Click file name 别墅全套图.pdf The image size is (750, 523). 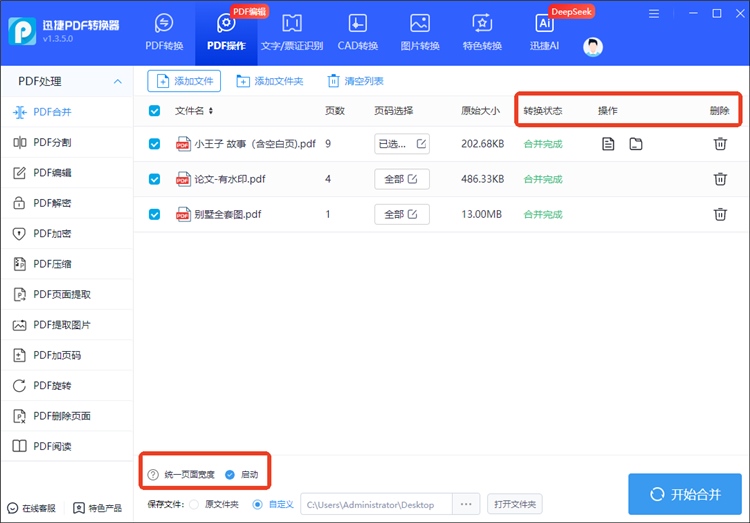[228, 214]
